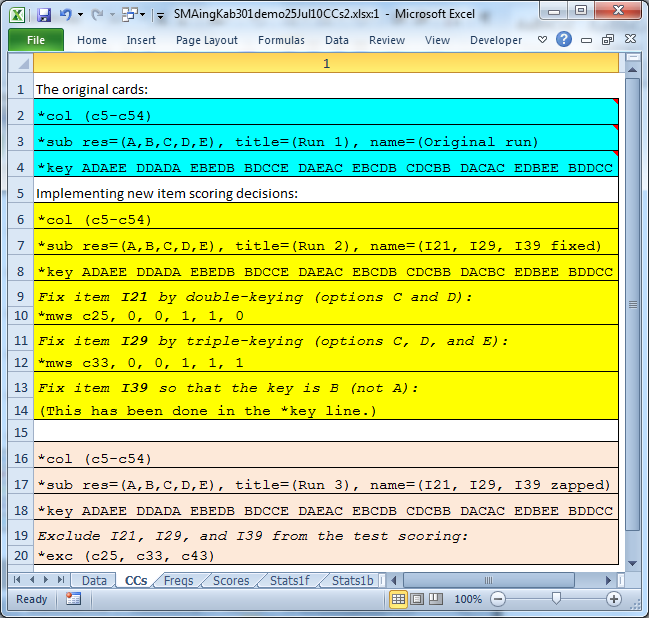Select row 8 header
649x618 pixels.
(20, 270)
